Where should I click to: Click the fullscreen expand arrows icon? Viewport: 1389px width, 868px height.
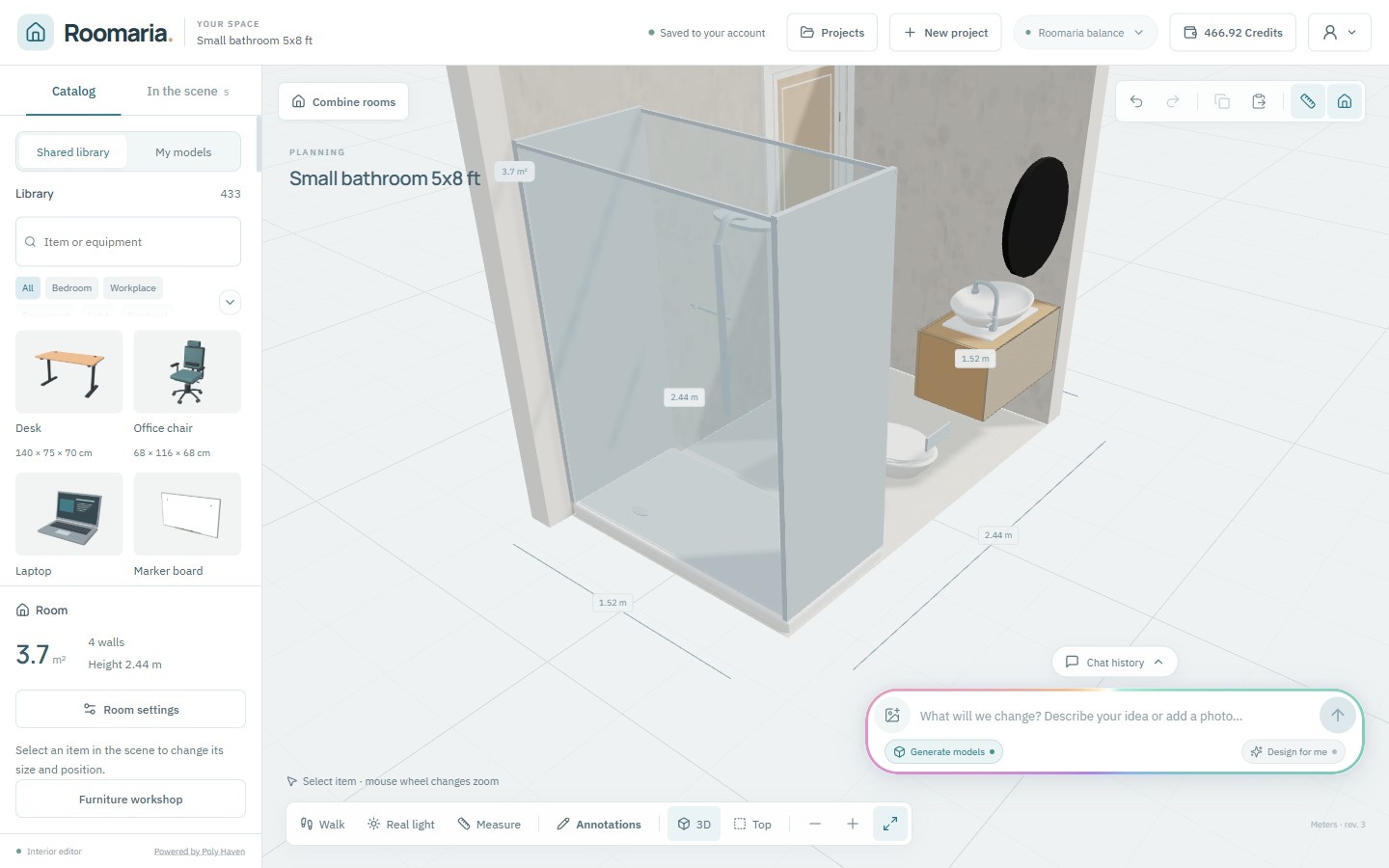[890, 824]
